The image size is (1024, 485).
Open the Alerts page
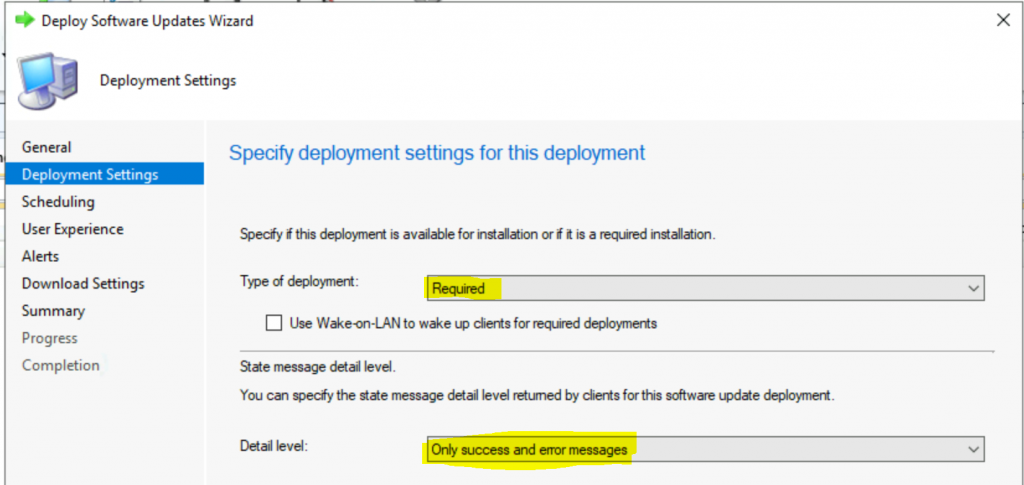40,257
